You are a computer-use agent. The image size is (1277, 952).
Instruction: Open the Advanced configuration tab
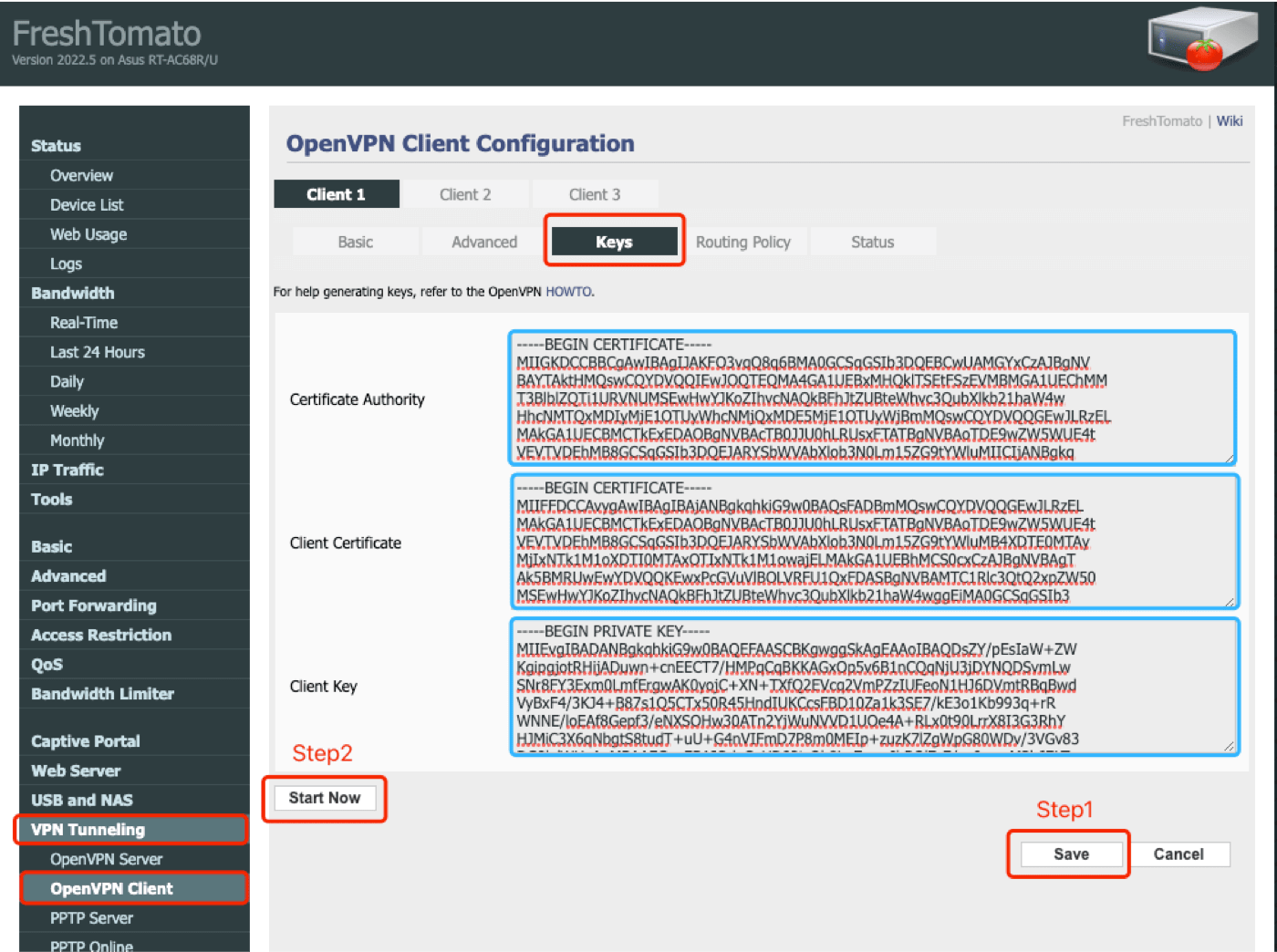[x=484, y=243]
